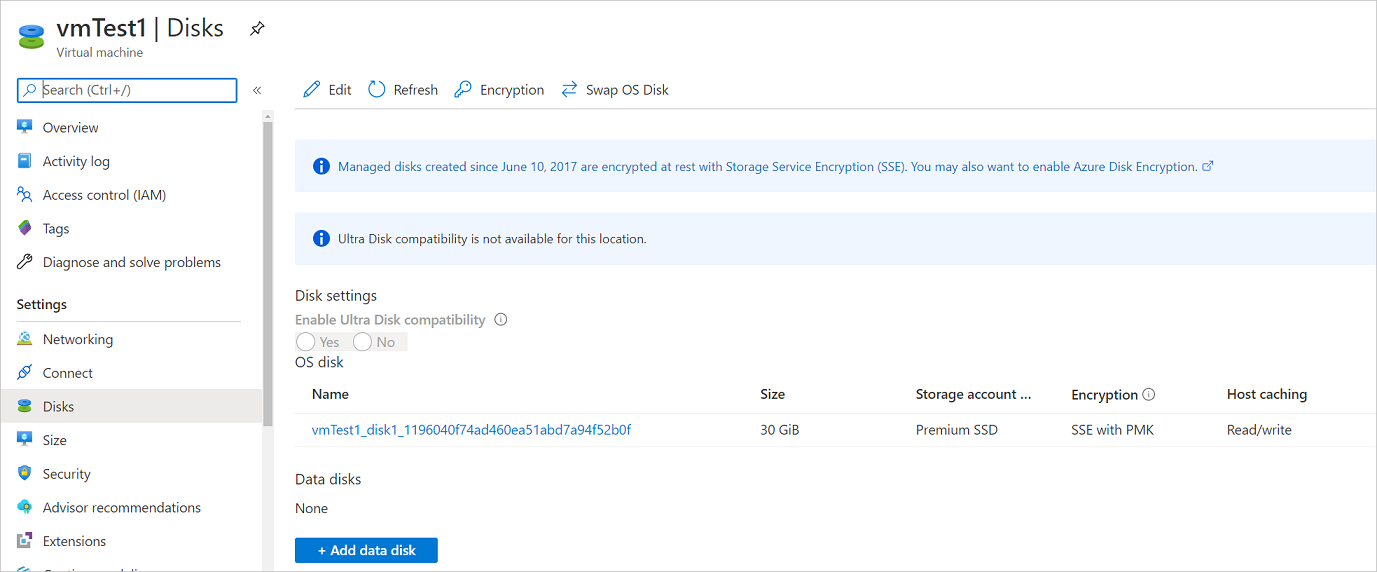Click the Encryption key icon
Viewport: 1377px width, 572px height.
463,90
